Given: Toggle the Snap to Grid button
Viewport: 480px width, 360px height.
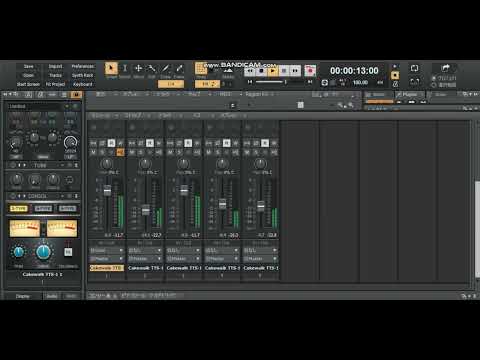Looking at the screenshot, I should (x=201, y=69).
